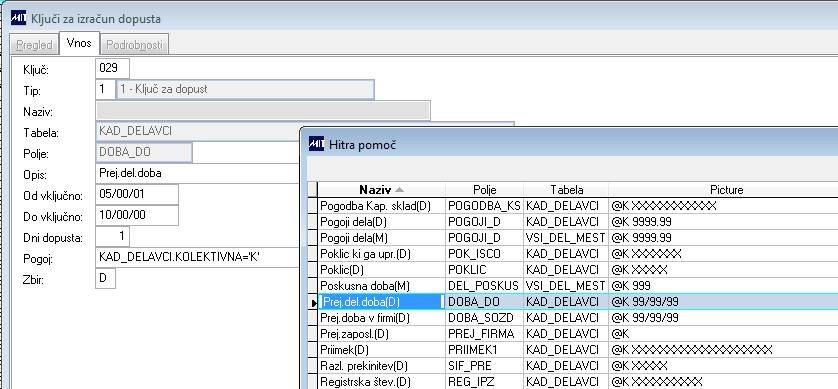This screenshot has height=389, width=838.
Task: Click the REG_IPZ cell
Action: tap(484, 382)
